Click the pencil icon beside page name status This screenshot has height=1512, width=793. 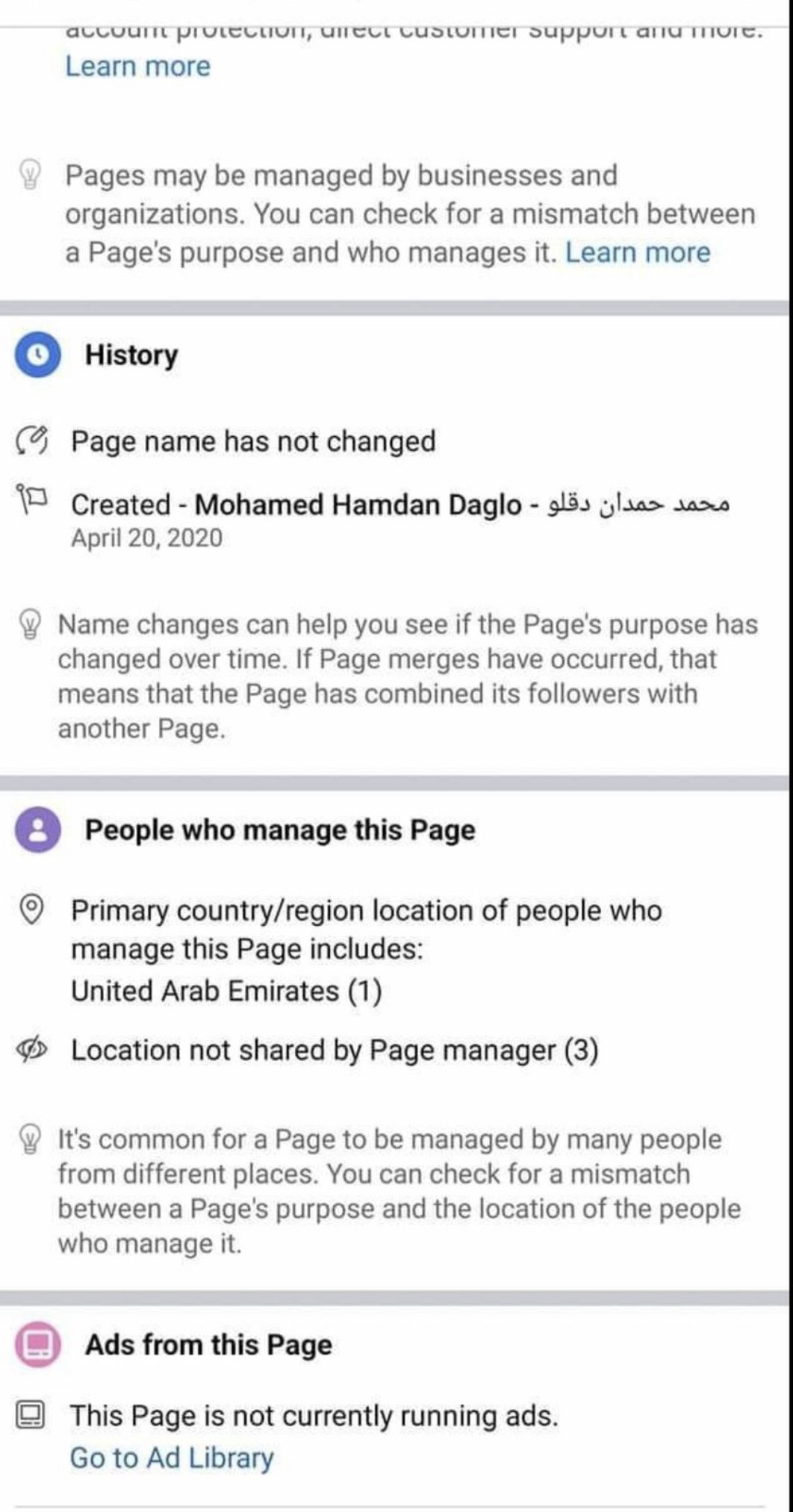[31, 441]
